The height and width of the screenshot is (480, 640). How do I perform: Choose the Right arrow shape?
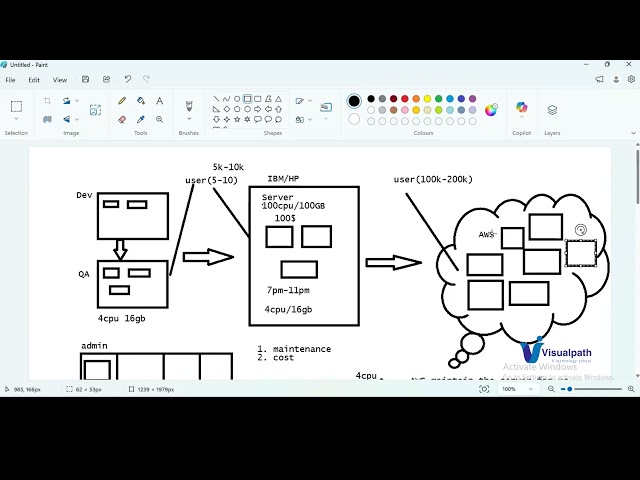(258, 109)
